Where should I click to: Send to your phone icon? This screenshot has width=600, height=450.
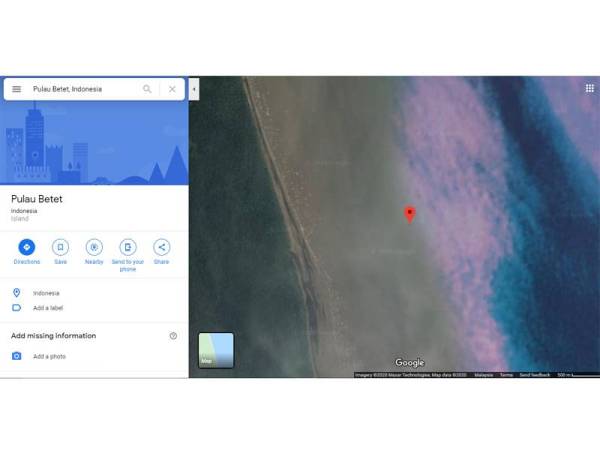click(128, 247)
